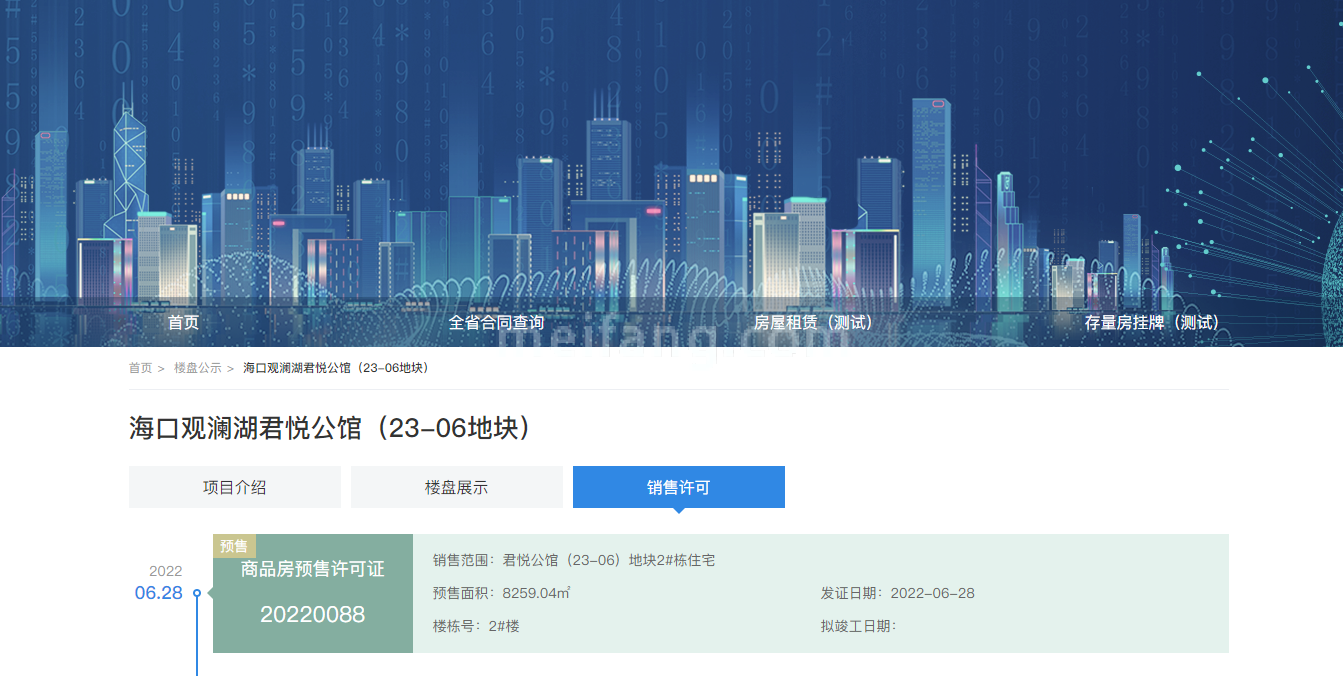Click the 06.28 timeline date

(x=159, y=593)
